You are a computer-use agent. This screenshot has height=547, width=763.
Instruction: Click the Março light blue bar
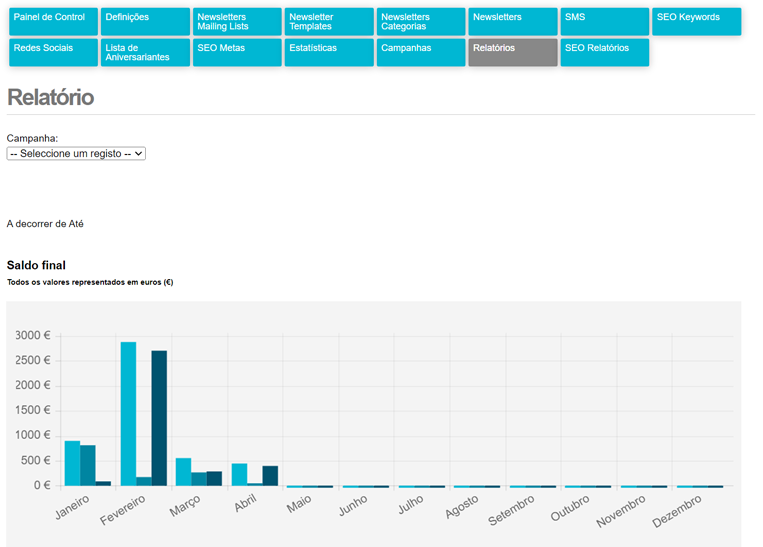pos(183,472)
